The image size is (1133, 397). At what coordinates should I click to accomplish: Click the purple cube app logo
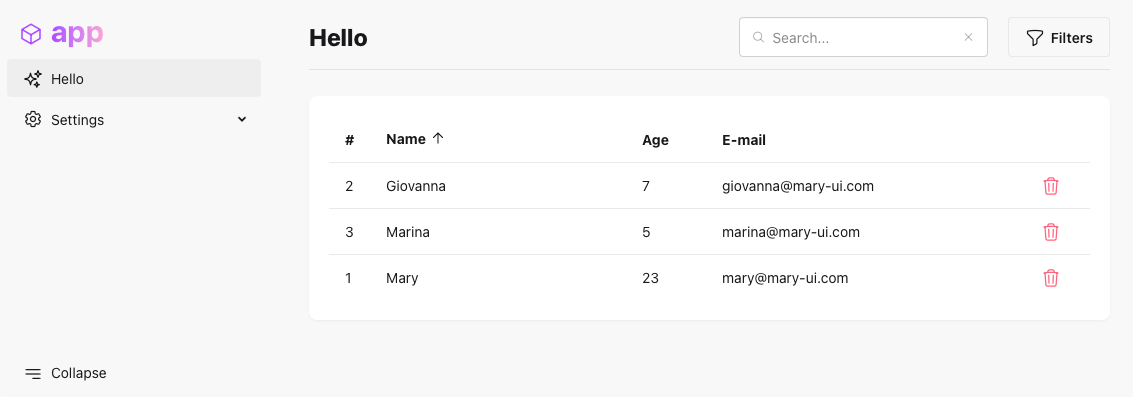coord(31,34)
